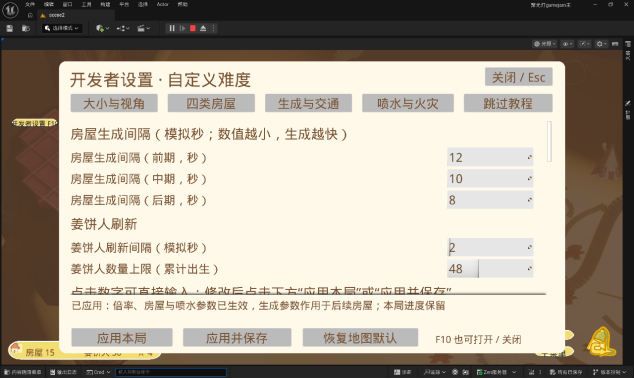This screenshot has width=634, height=379.
Task: Select the 喷水与火灾 tab
Action: tap(408, 104)
